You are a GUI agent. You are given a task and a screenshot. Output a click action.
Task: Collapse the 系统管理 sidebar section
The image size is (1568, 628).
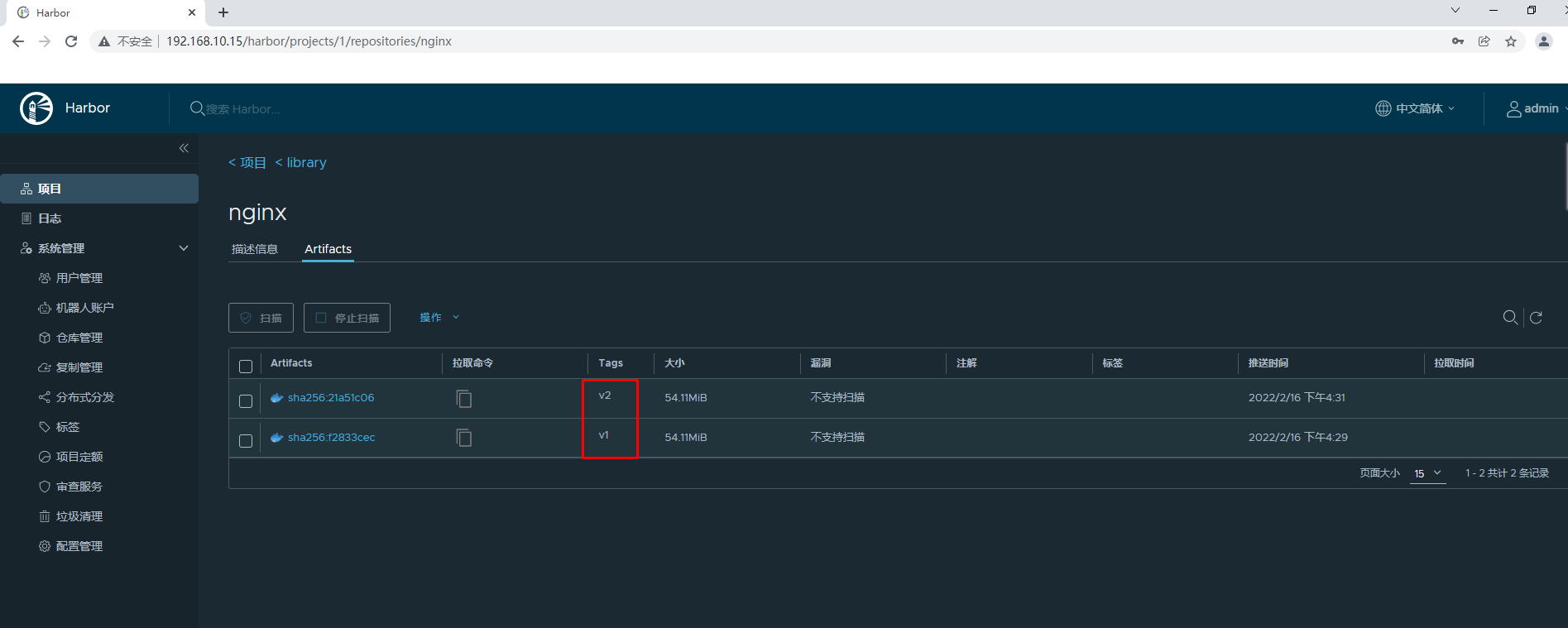coord(184,248)
